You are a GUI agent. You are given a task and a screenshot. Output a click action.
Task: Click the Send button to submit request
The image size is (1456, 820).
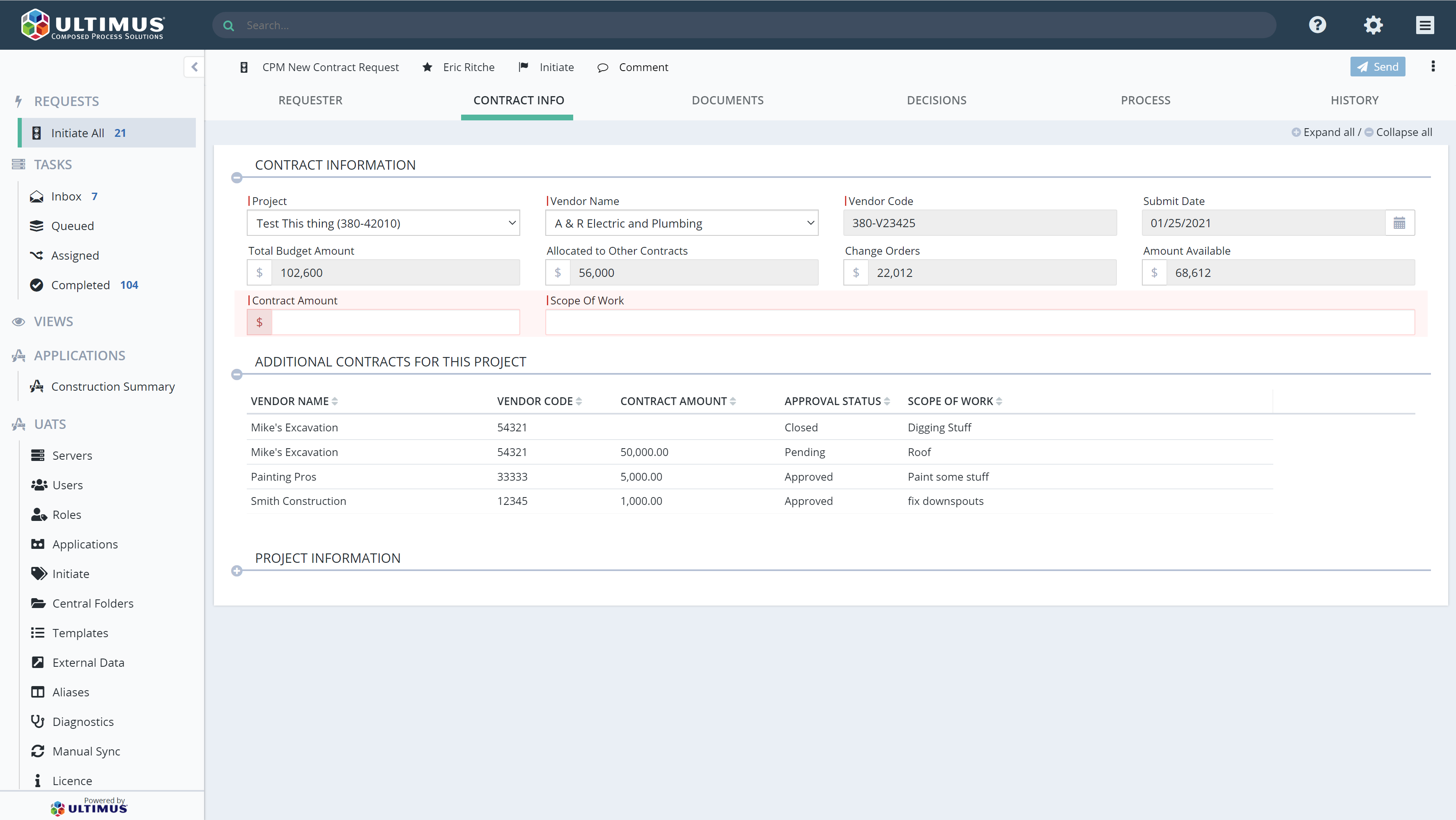1378,67
